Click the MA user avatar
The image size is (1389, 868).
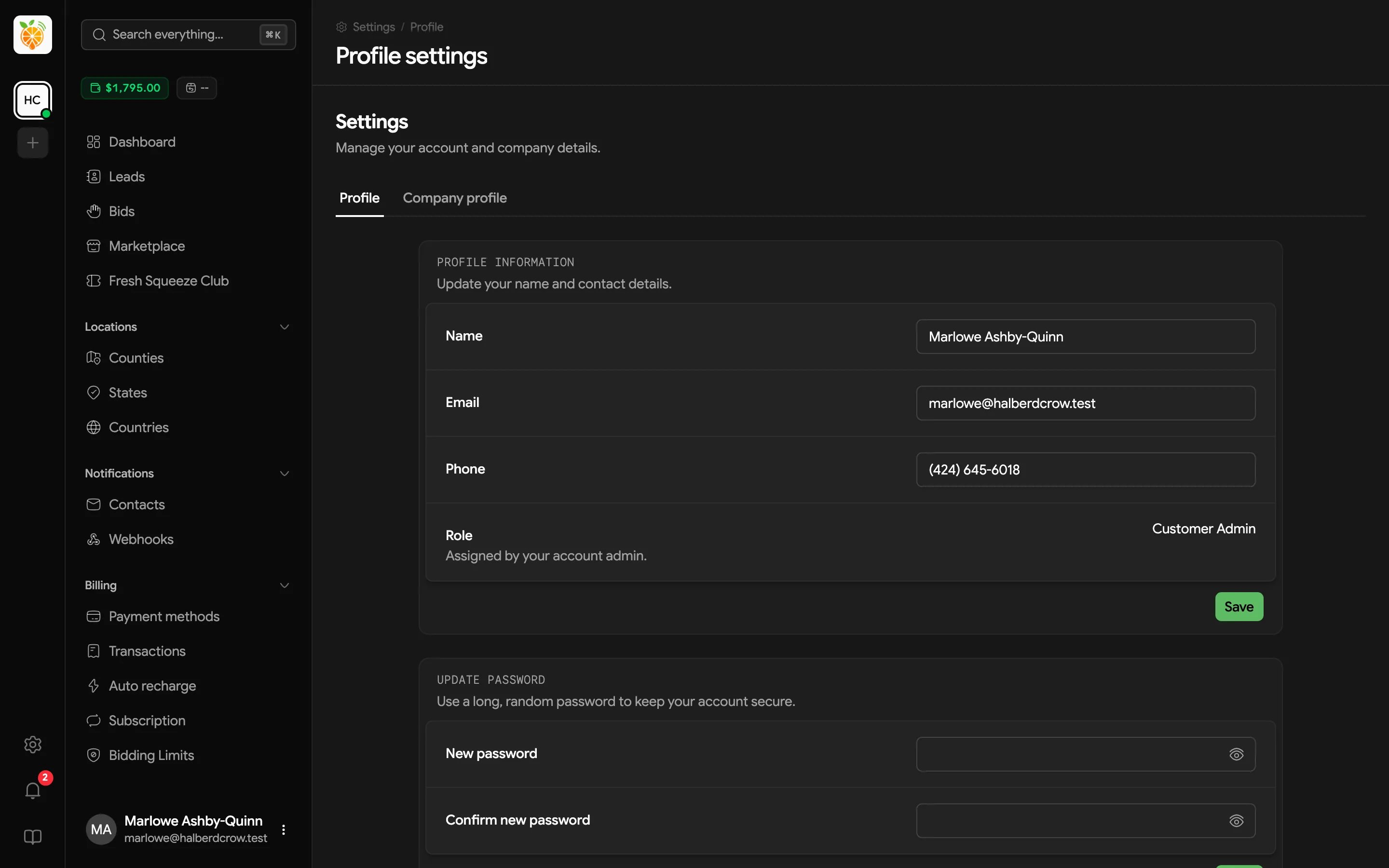(101, 829)
